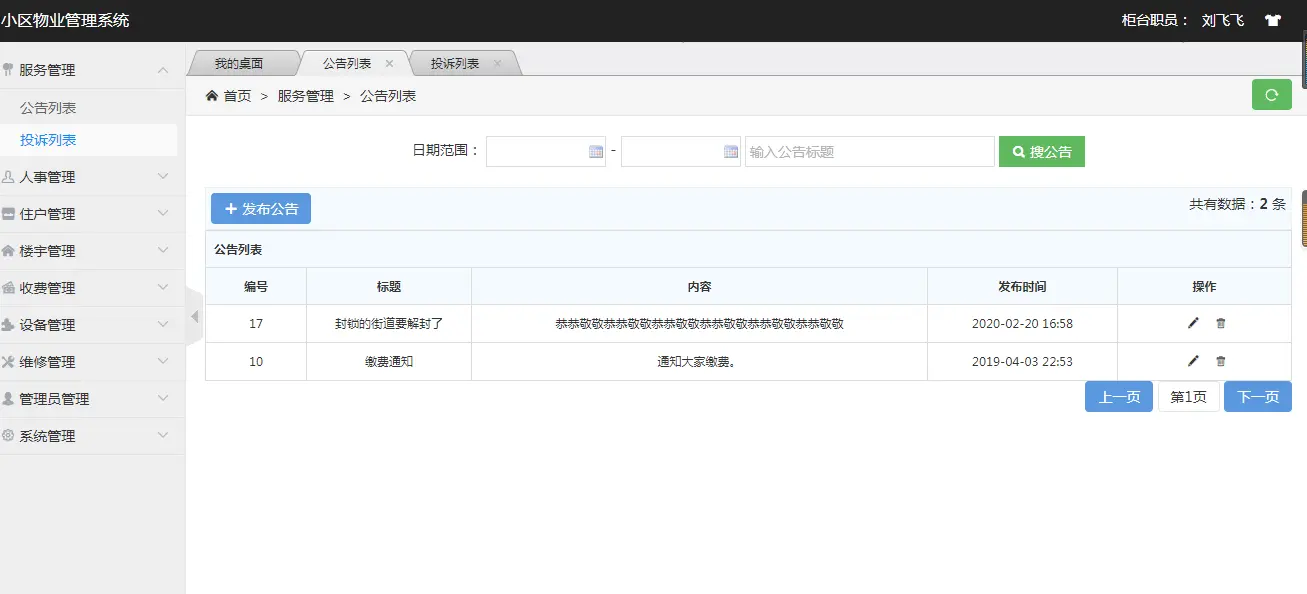Open calendar picker for end date
The height and width of the screenshot is (594, 1307).
(x=730, y=152)
